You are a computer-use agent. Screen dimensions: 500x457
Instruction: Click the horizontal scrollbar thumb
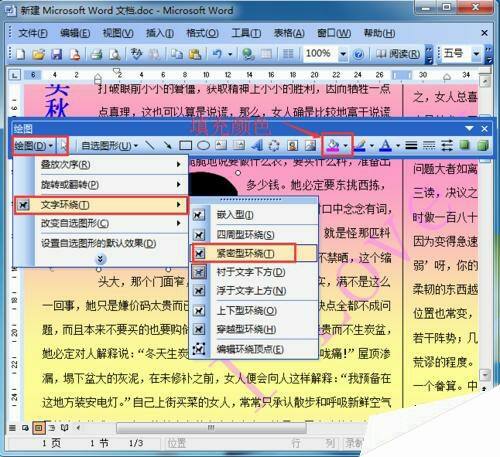211,428
